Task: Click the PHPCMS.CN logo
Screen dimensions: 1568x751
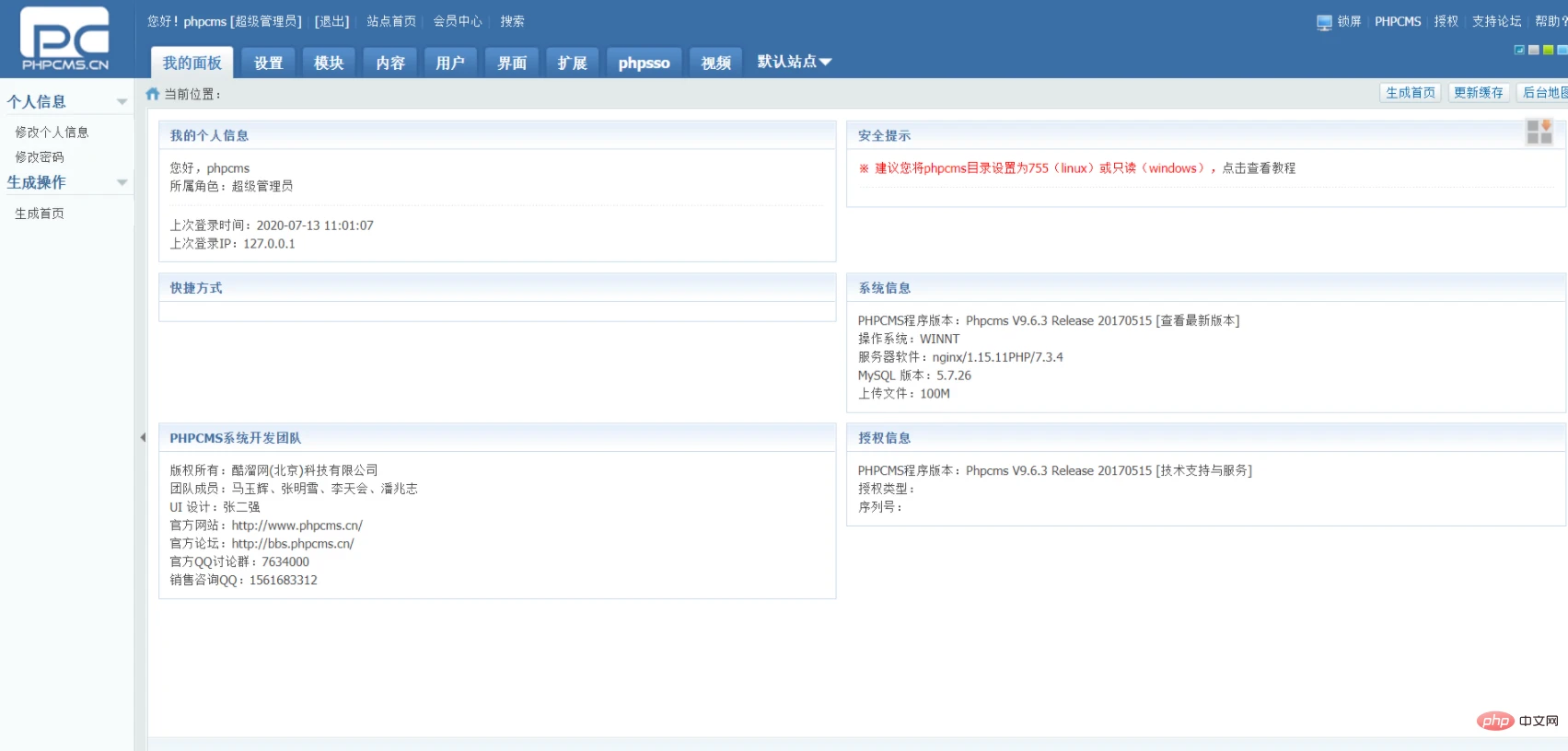Action: coord(64,39)
